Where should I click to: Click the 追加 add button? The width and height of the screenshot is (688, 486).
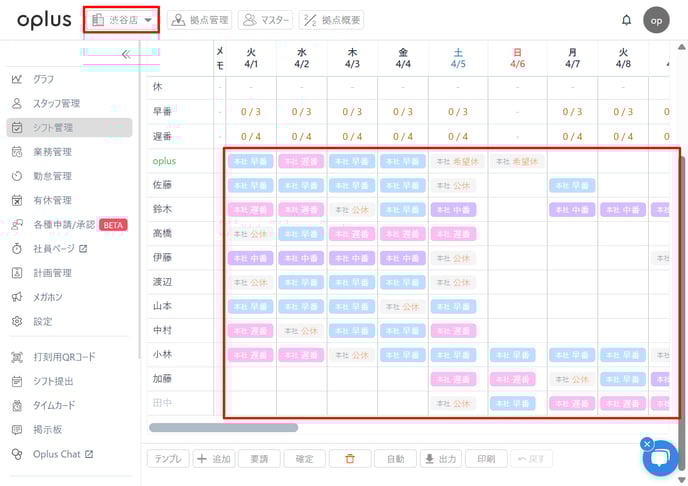coord(214,459)
